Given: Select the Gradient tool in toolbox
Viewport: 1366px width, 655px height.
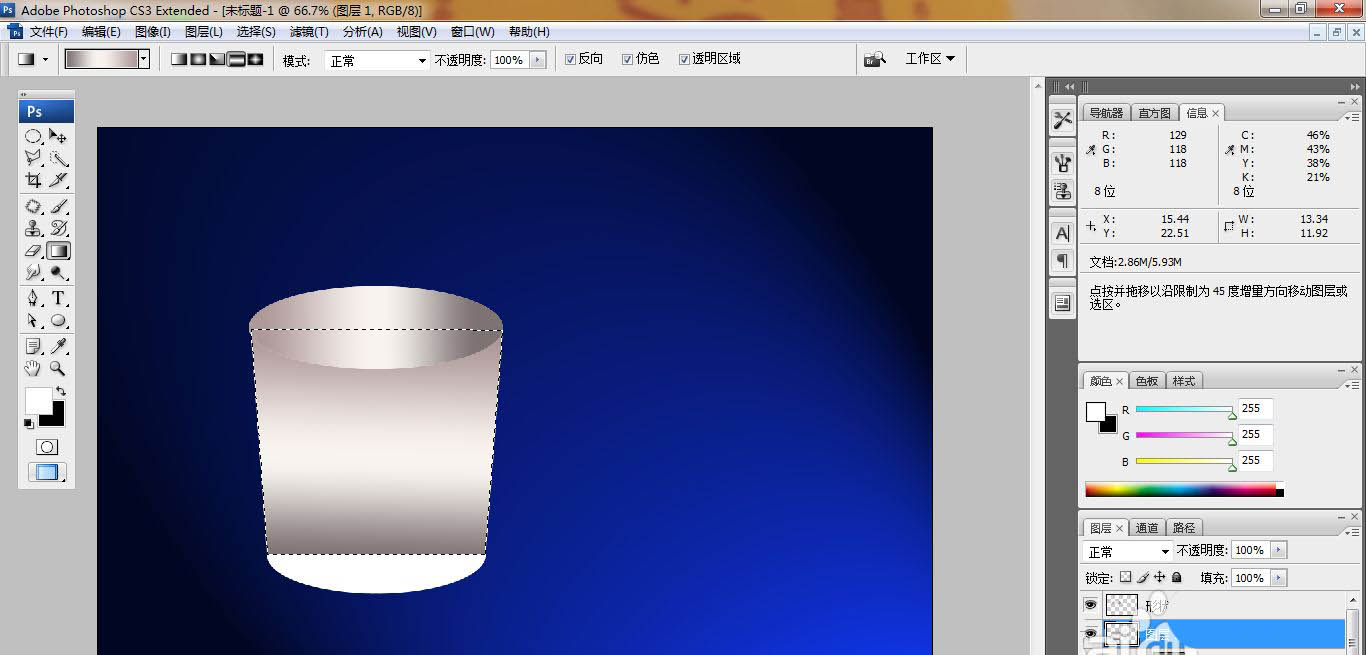Looking at the screenshot, I should pos(59,250).
